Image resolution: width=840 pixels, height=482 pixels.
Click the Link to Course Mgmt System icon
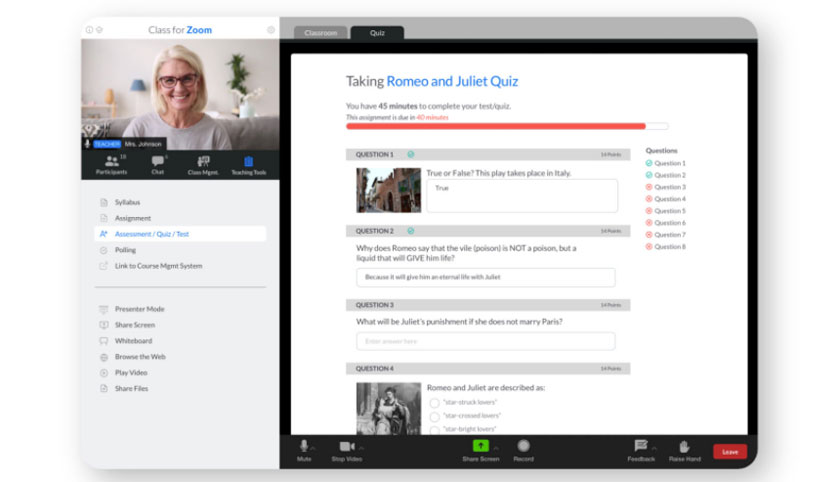tap(104, 266)
